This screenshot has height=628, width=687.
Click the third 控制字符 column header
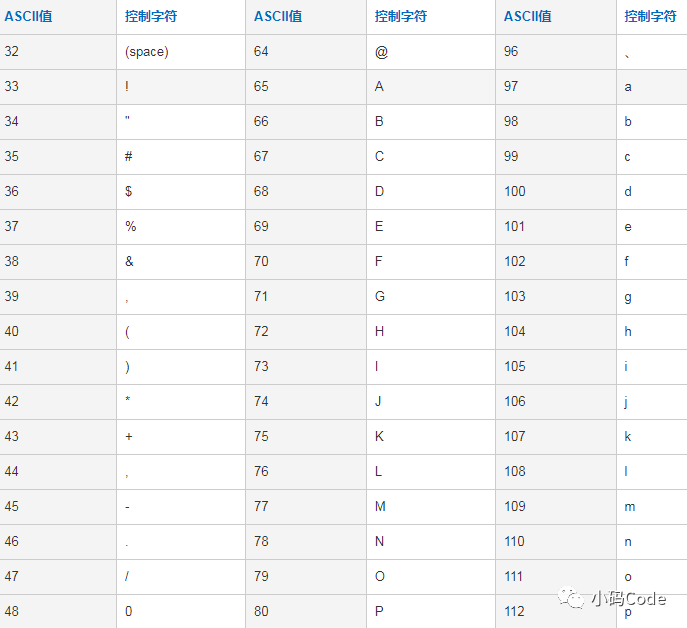point(651,16)
